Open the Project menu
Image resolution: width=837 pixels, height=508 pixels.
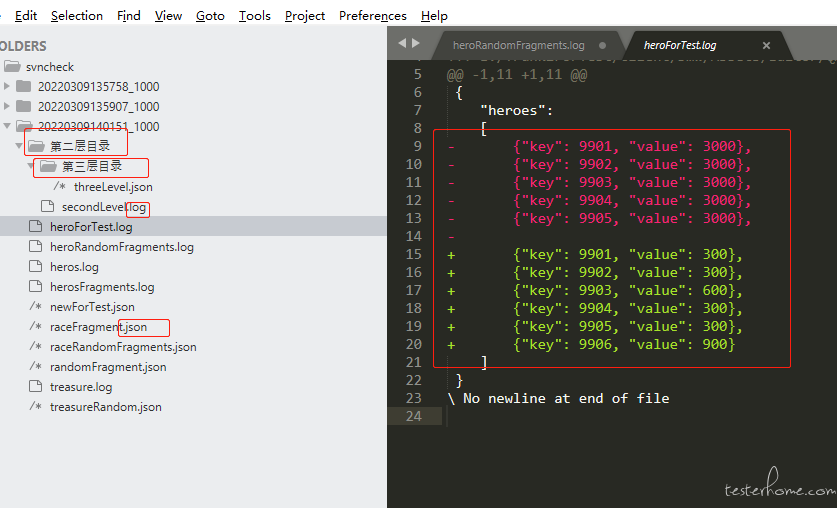pos(305,16)
